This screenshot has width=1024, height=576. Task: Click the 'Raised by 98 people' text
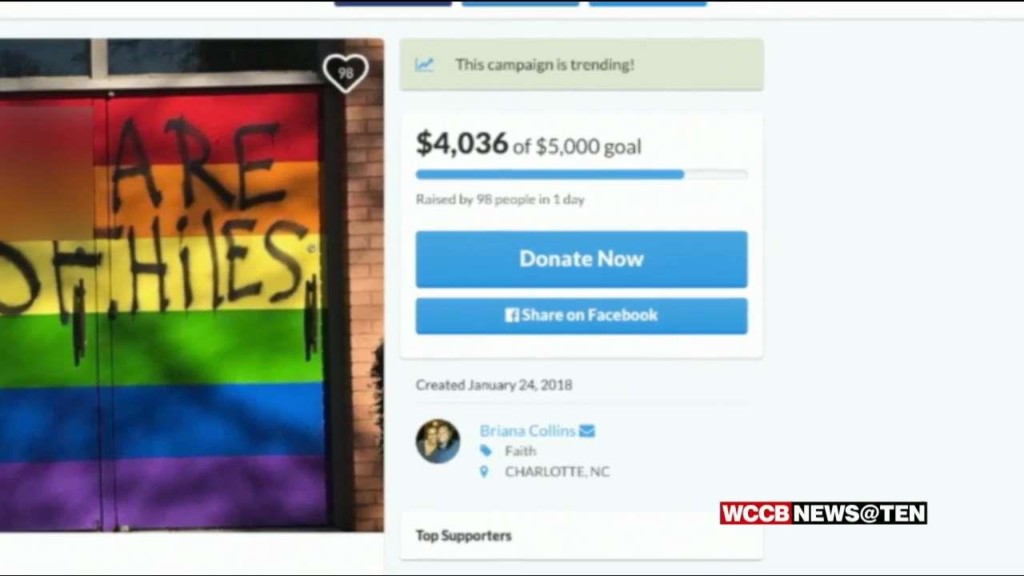[500, 200]
